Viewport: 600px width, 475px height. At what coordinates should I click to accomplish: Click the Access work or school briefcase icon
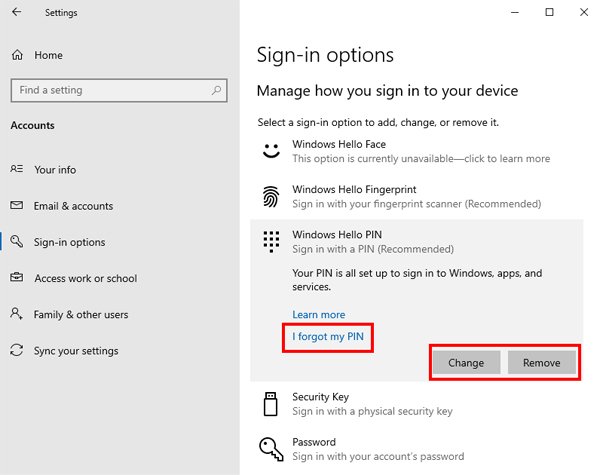point(17,278)
